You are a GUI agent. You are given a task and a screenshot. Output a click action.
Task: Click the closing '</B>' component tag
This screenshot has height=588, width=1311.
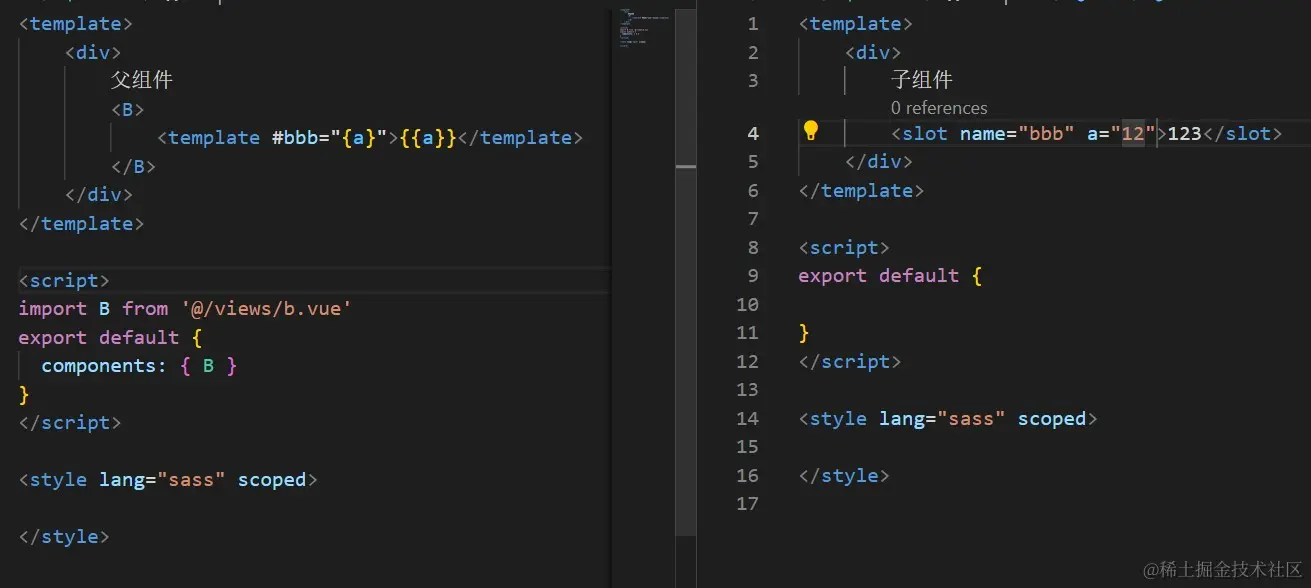click(x=134, y=166)
